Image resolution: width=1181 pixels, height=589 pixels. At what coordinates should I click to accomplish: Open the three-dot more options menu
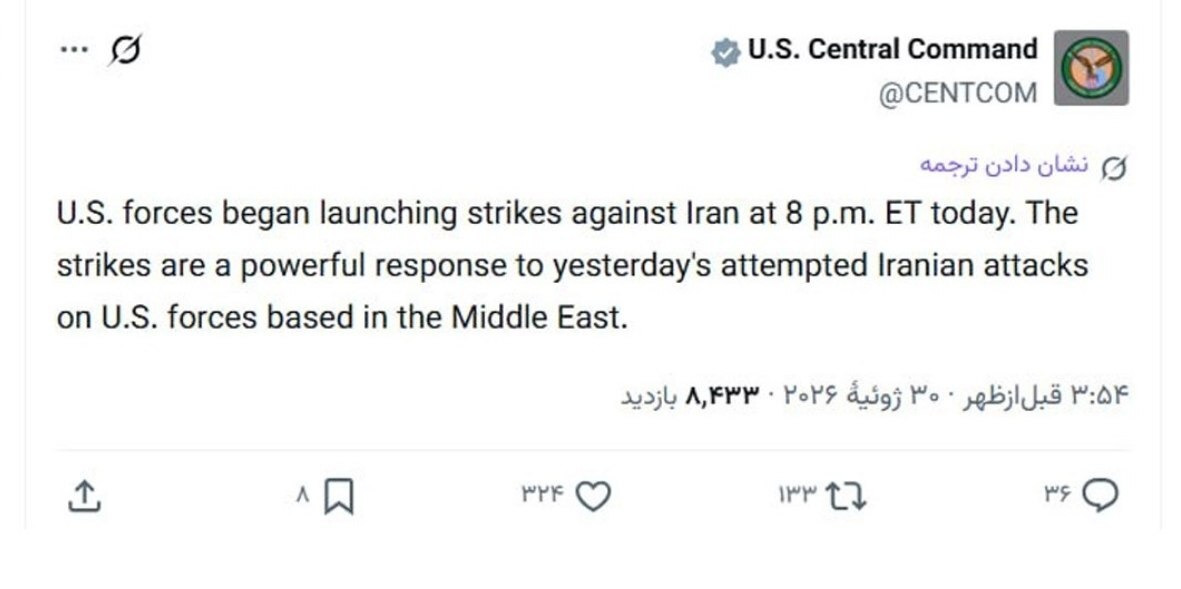[74, 50]
